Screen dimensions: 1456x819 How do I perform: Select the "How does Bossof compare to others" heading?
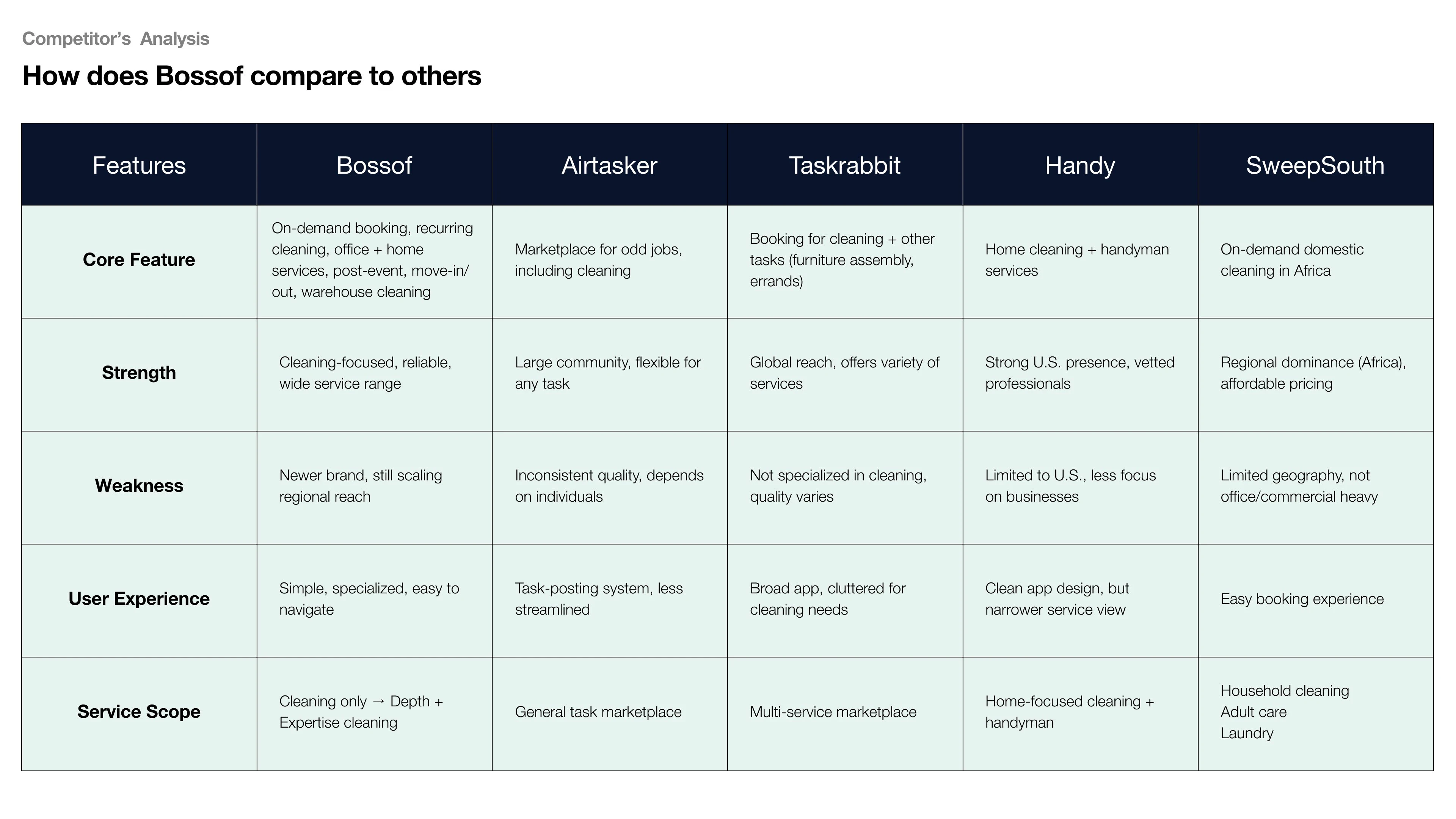tap(251, 76)
